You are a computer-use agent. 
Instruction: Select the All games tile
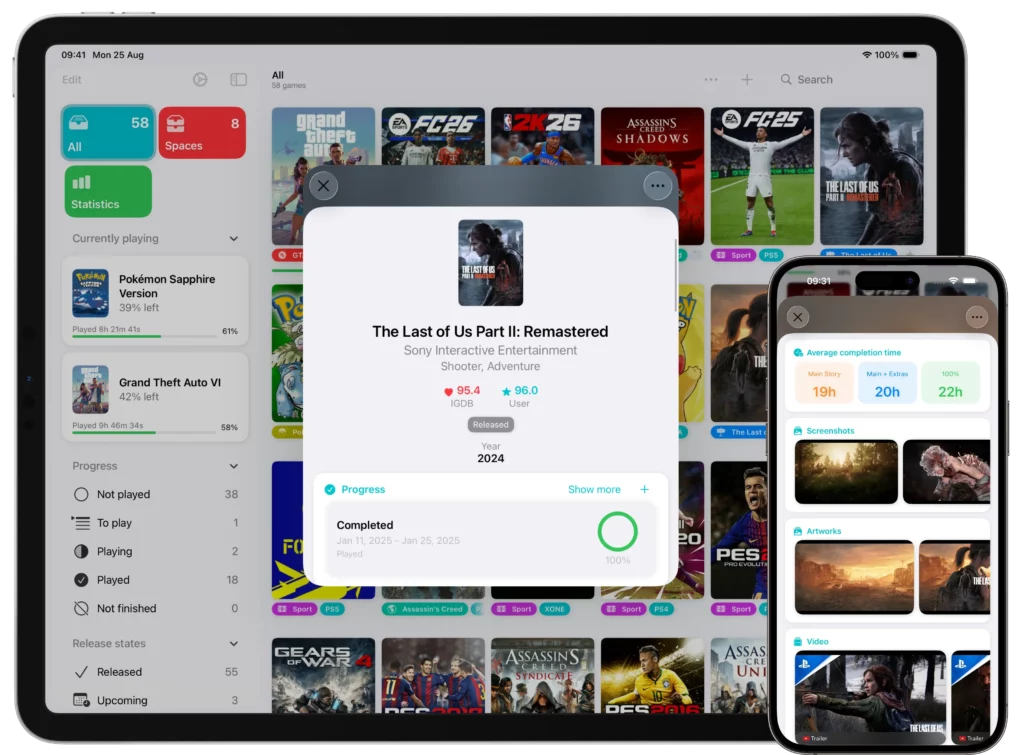tap(108, 133)
